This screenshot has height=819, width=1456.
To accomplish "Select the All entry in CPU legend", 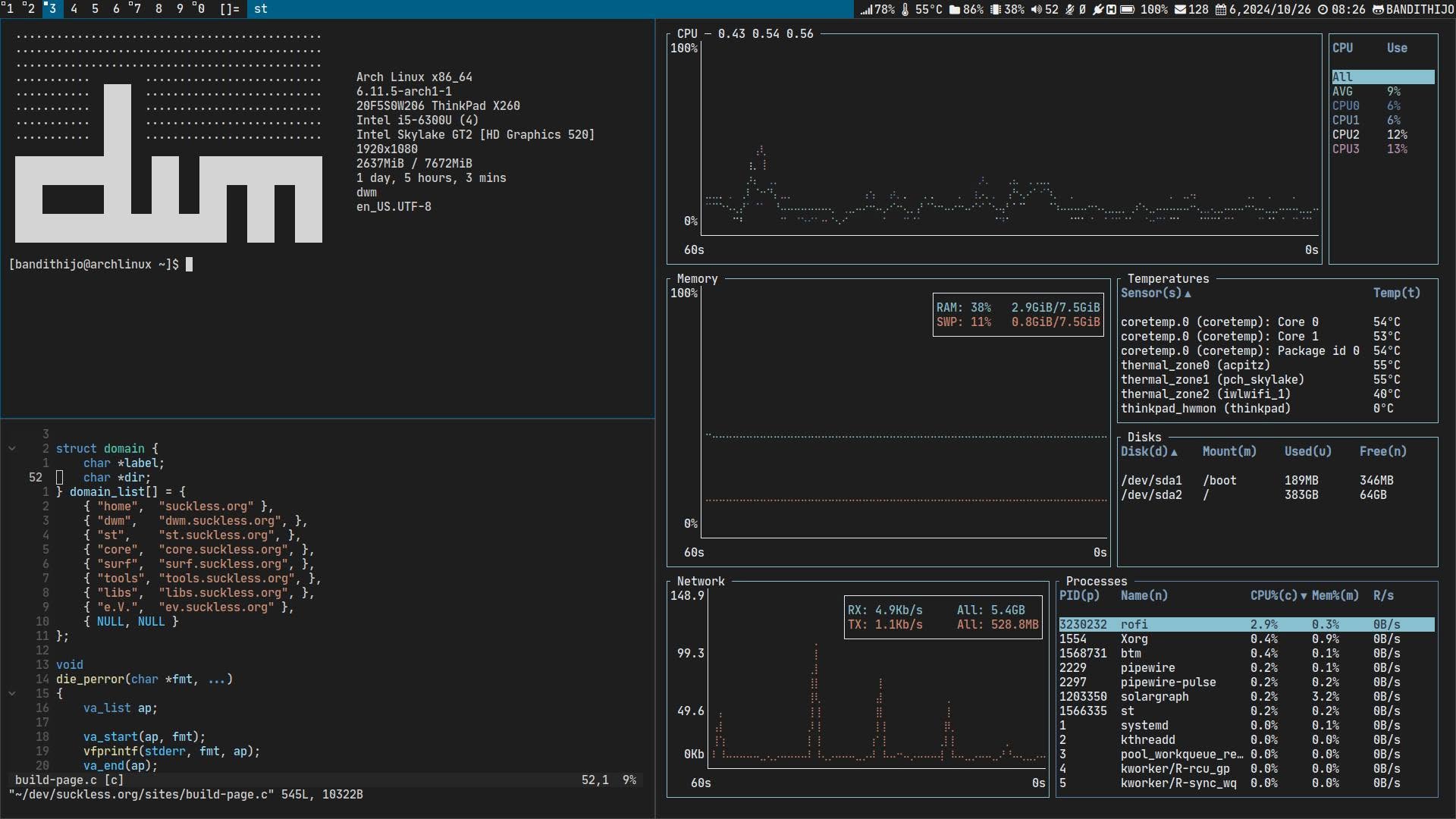I will 1383,77.
